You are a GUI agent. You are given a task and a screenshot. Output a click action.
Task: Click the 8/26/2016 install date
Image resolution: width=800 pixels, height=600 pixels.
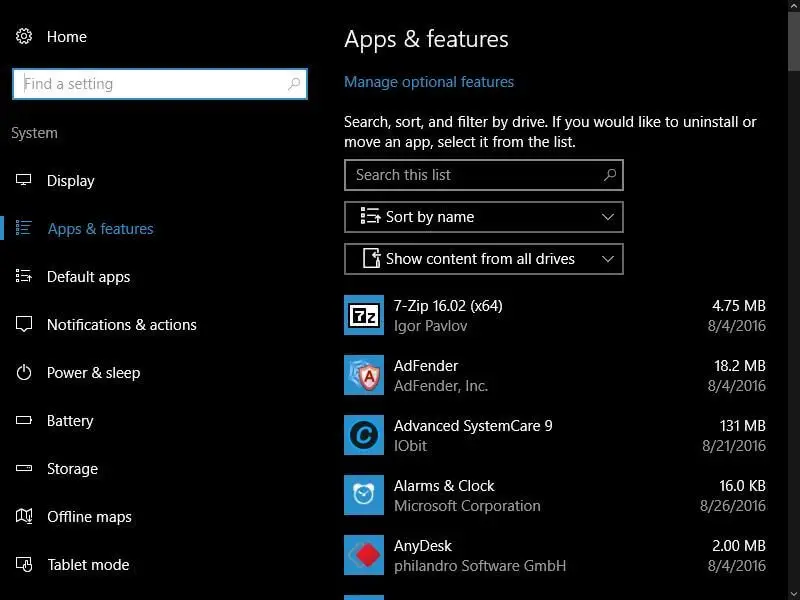point(733,506)
